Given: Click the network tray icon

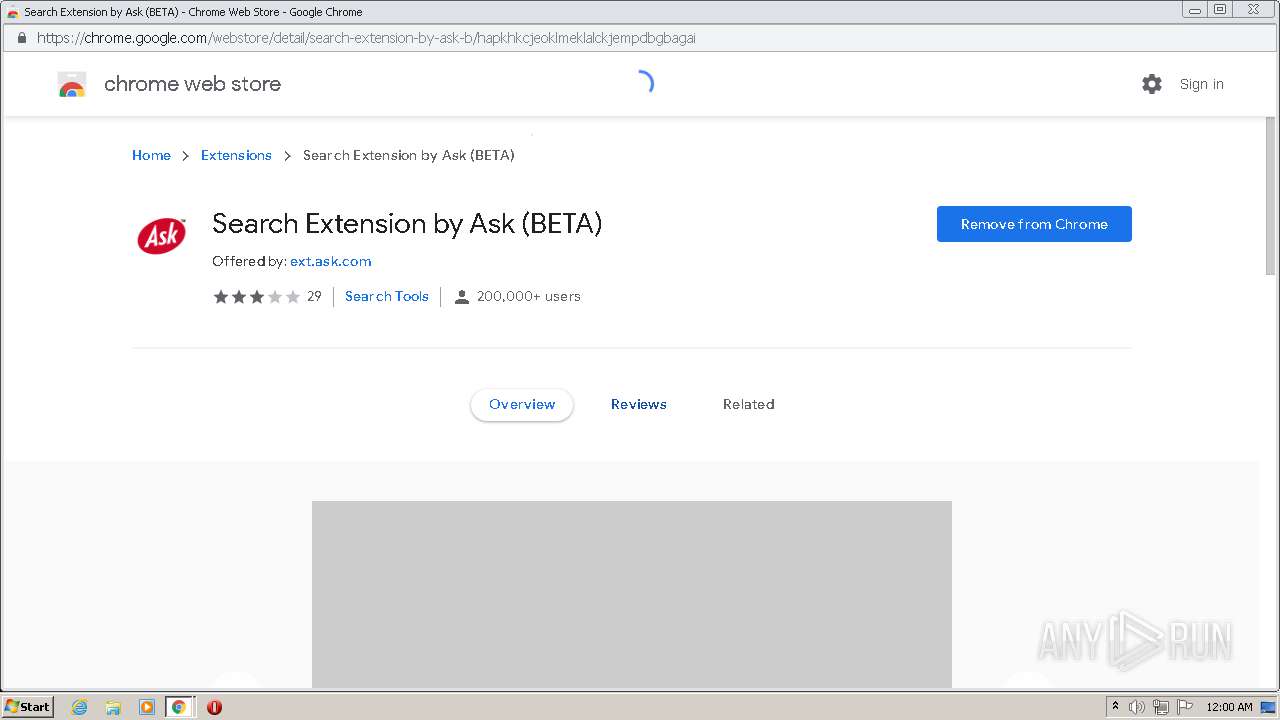Looking at the screenshot, I should (x=1161, y=707).
